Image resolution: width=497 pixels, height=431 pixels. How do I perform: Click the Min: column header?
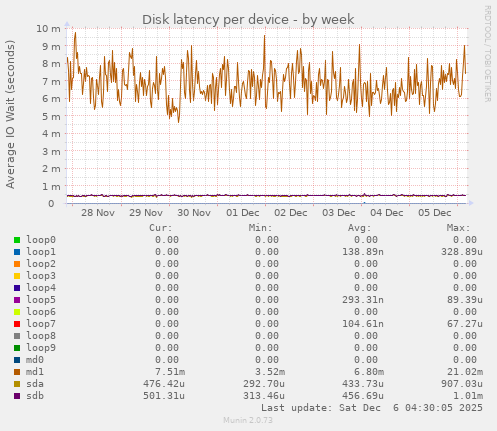260,228
